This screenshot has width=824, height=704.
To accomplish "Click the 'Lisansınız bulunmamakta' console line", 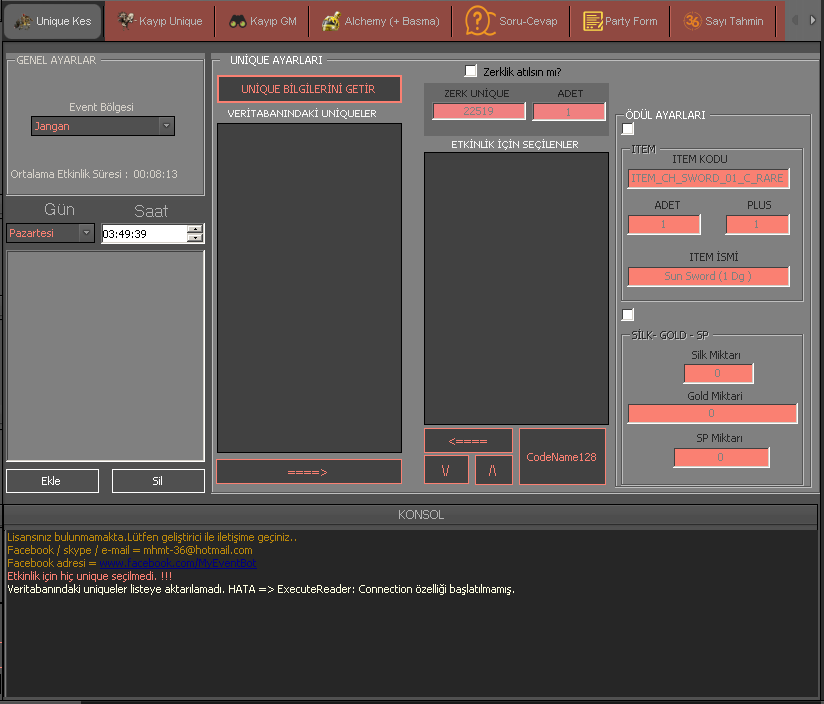I will click(x=152, y=537).
